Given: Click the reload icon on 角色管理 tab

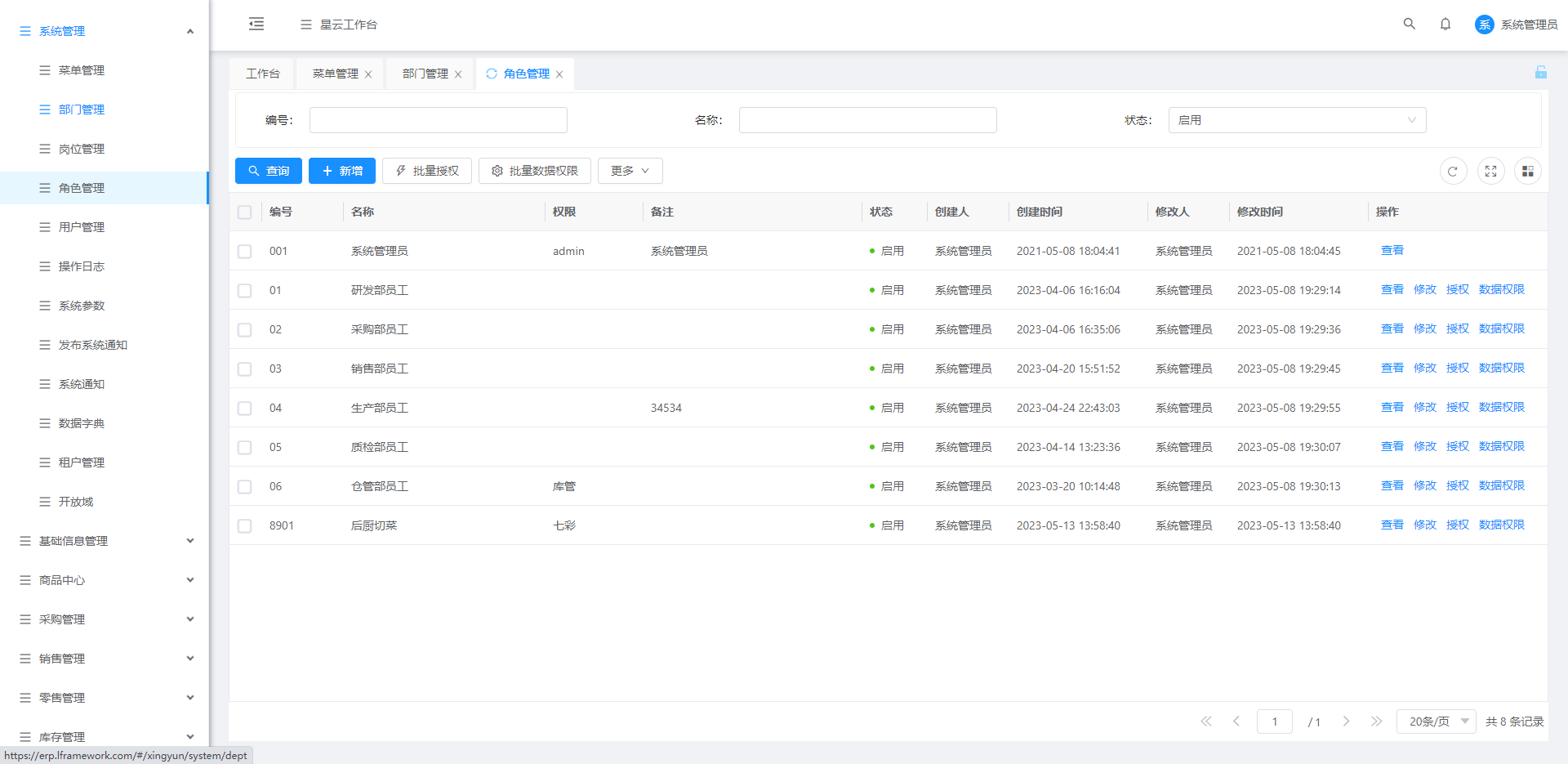Looking at the screenshot, I should 492,74.
